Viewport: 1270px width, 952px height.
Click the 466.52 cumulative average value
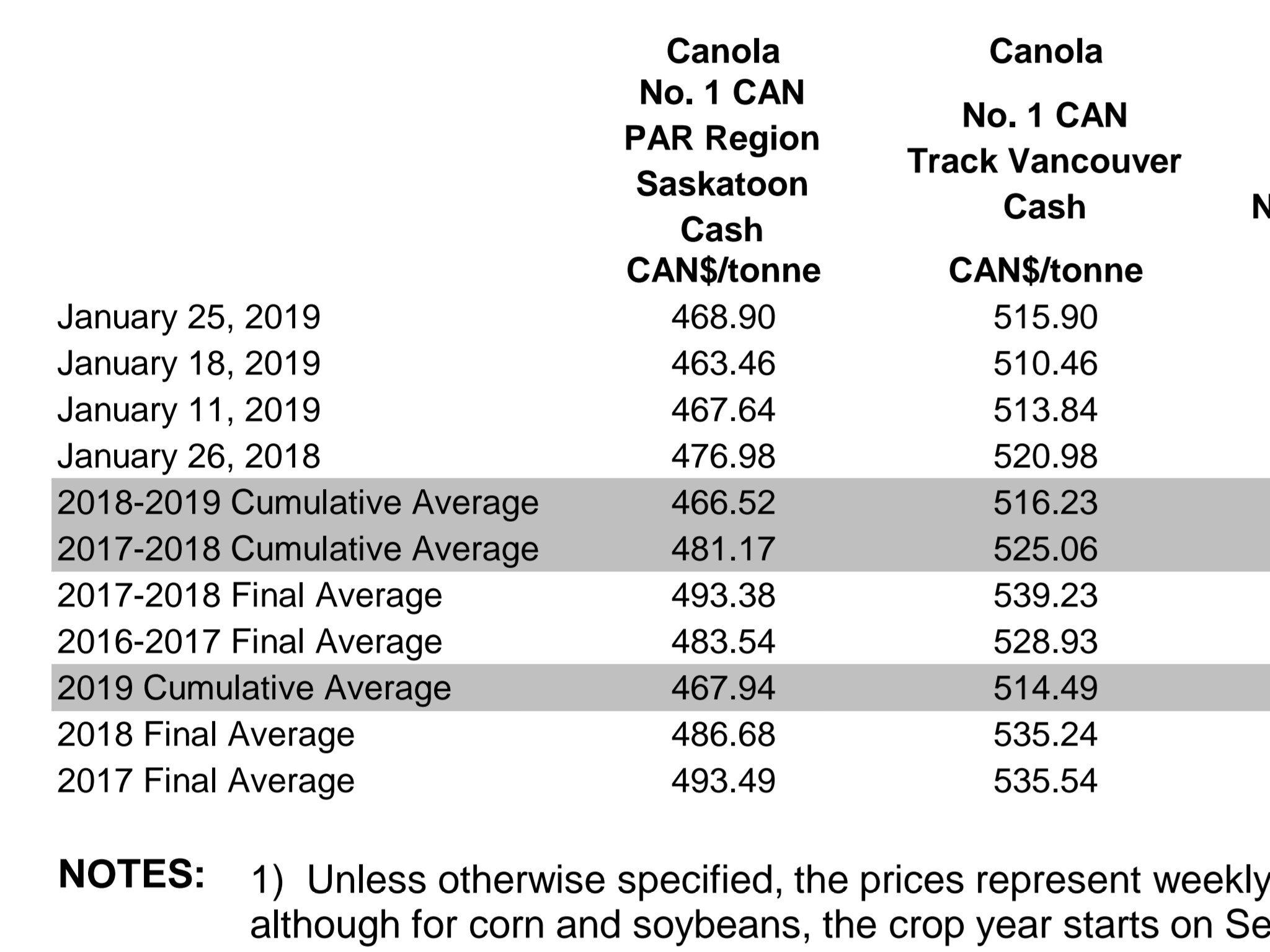point(723,502)
